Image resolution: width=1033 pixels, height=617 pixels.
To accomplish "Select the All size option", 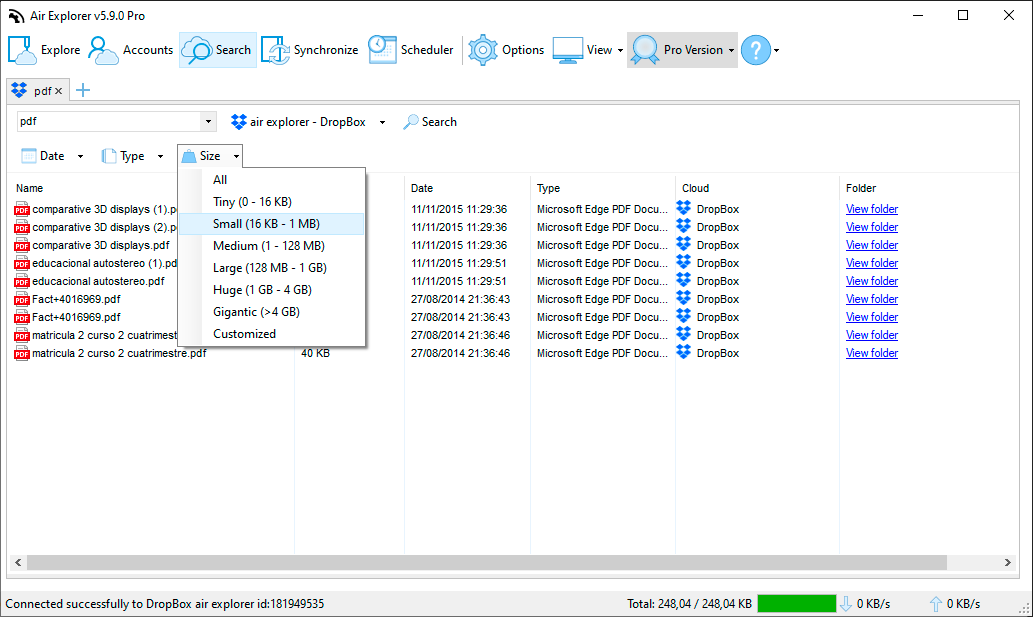I will tap(271, 180).
